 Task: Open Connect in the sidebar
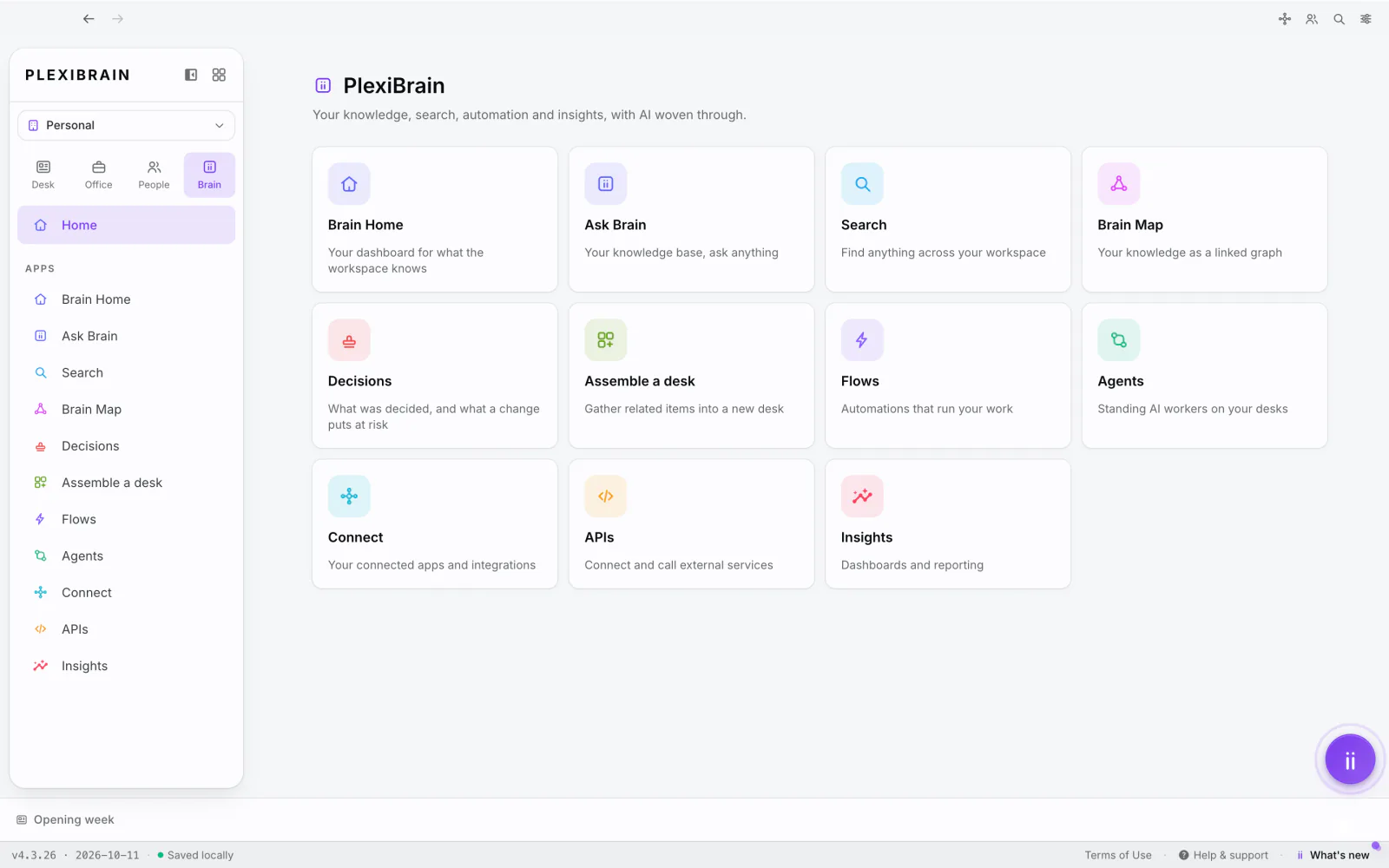[126, 593]
